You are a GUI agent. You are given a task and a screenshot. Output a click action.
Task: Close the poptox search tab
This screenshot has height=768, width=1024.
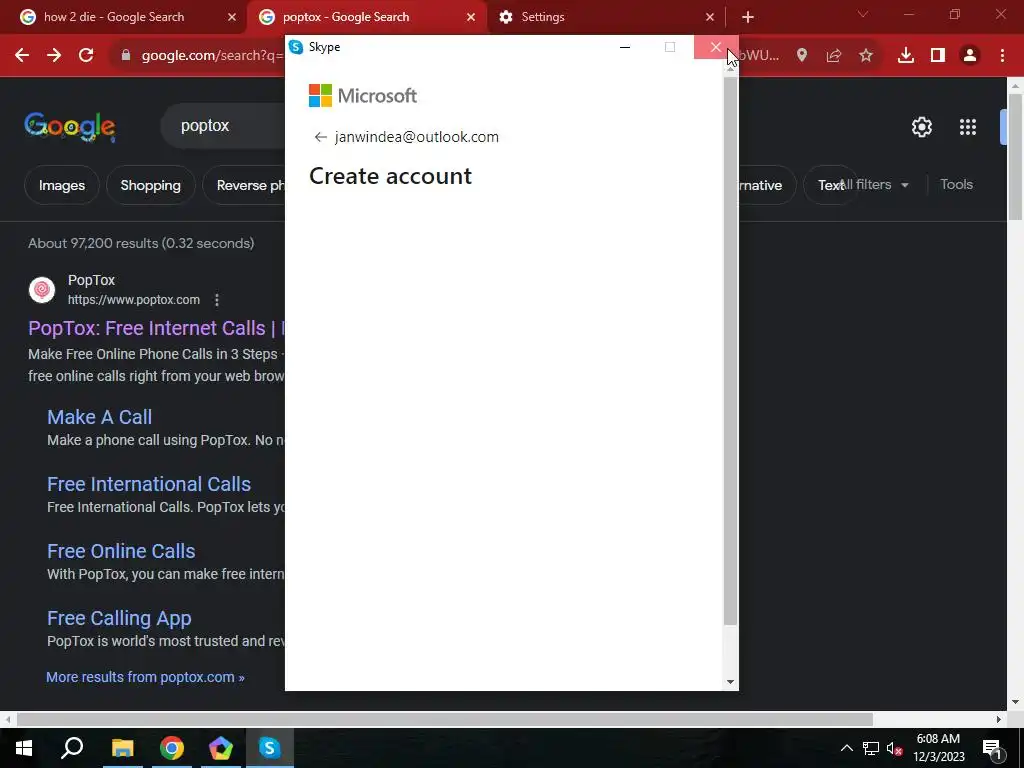pyautogui.click(x=471, y=17)
